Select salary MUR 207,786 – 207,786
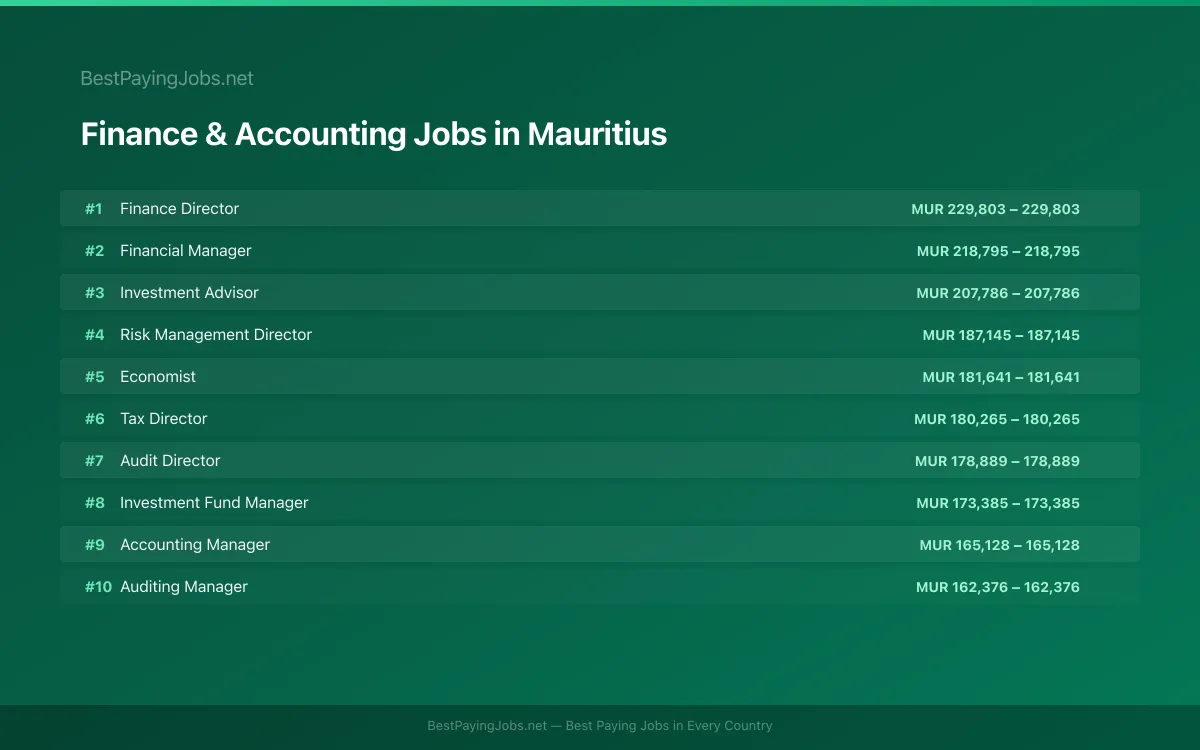The height and width of the screenshot is (750, 1200). tap(998, 293)
